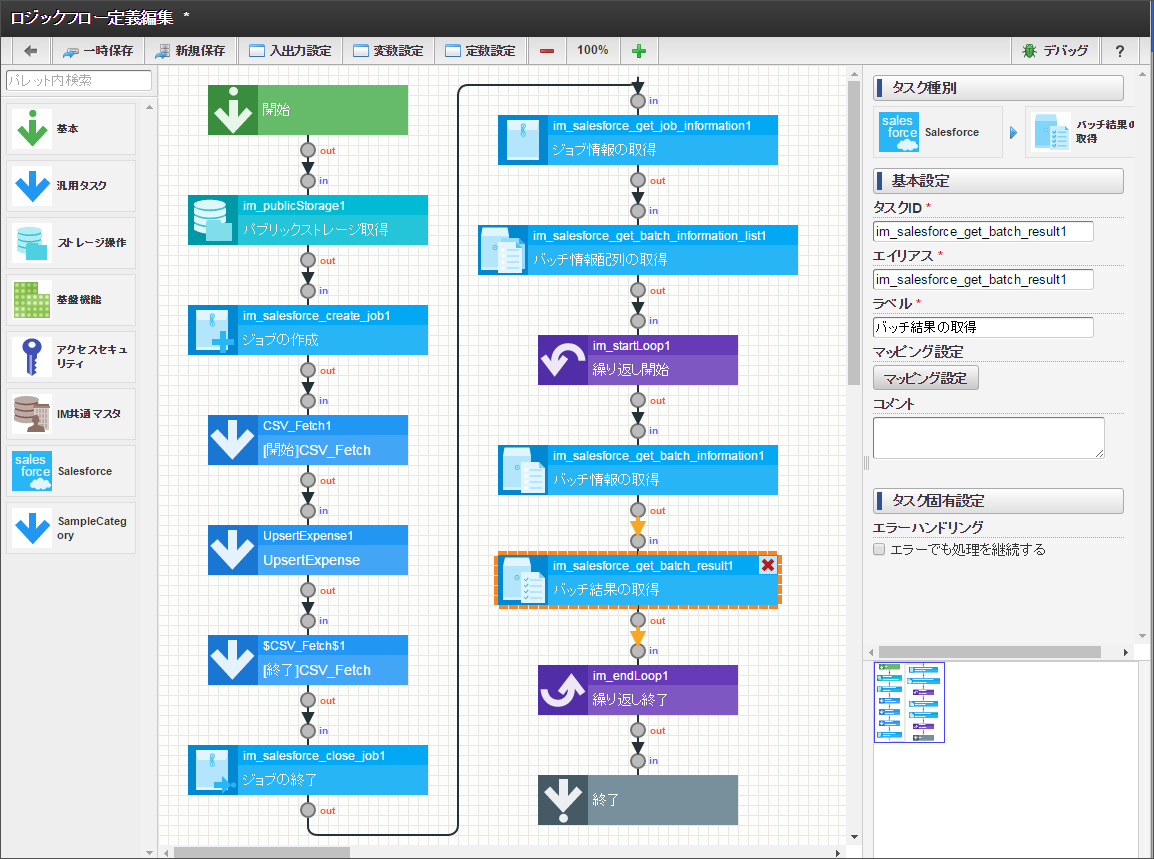The width and height of the screenshot is (1154, 859).
Task: Click the canvas horizontal scrollbar thumb
Action: click(261, 853)
